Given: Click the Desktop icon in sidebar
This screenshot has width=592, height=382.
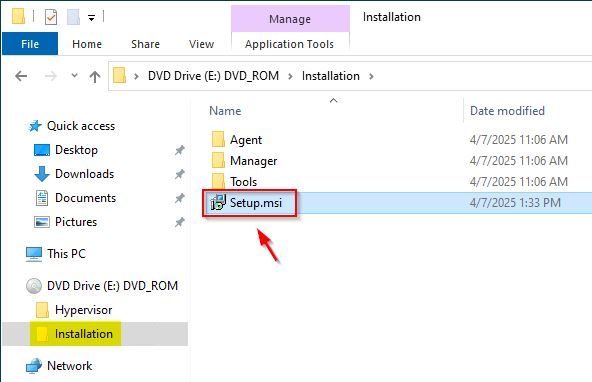Looking at the screenshot, I should 42,150.
